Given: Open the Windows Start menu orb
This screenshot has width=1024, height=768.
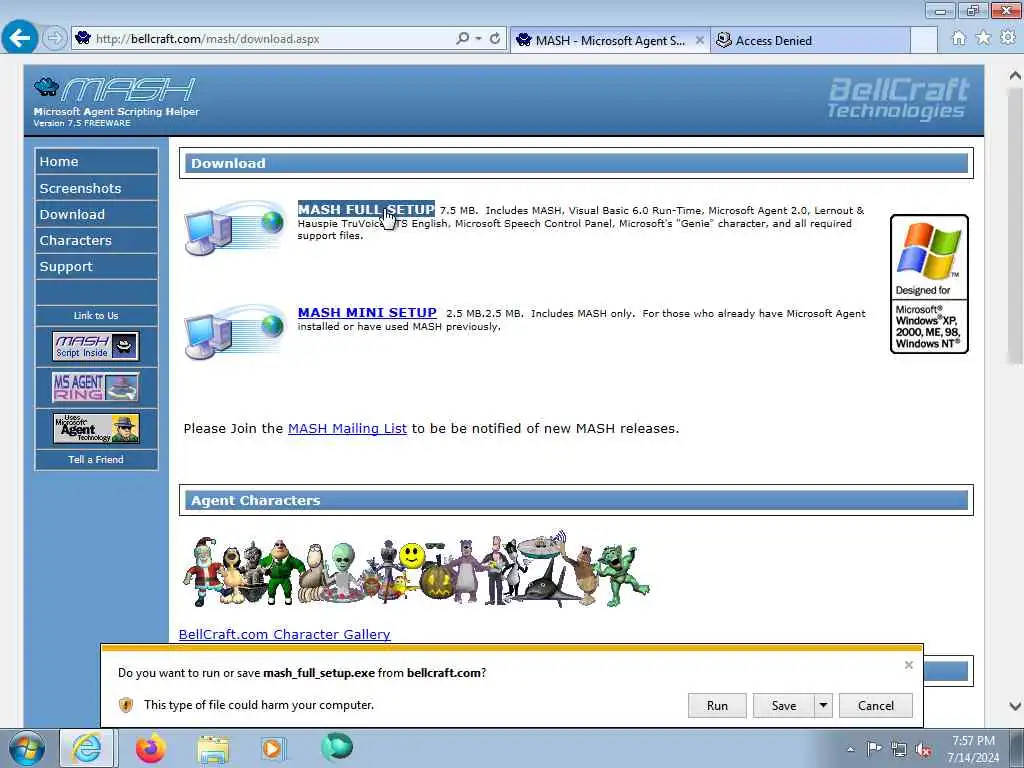Looking at the screenshot, I should tap(27, 748).
